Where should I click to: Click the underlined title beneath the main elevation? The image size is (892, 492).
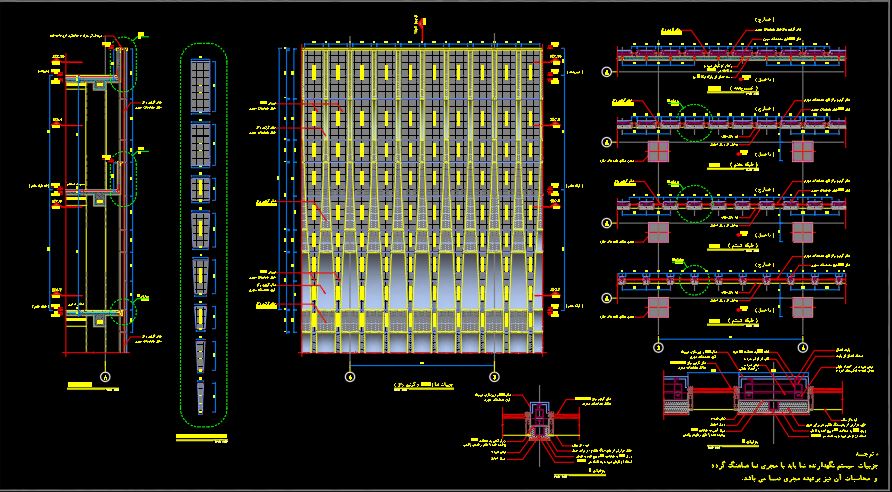coord(424,386)
